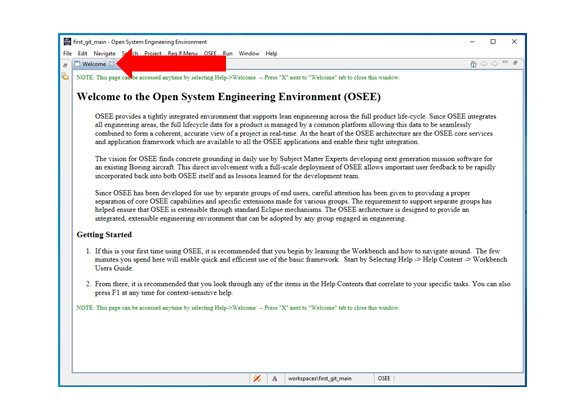Click the OSEE application icon in title bar
Screen dimensions: 586x407
(x=67, y=41)
